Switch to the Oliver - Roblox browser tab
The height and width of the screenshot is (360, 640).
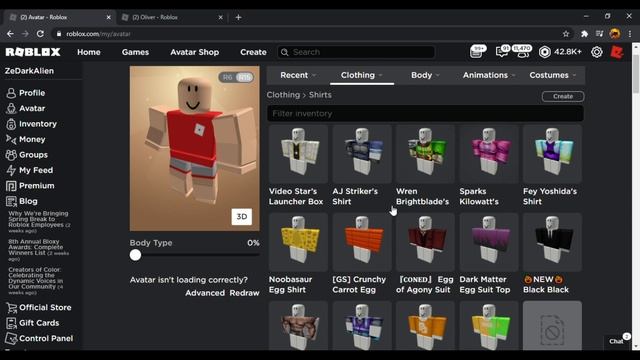tap(172, 17)
